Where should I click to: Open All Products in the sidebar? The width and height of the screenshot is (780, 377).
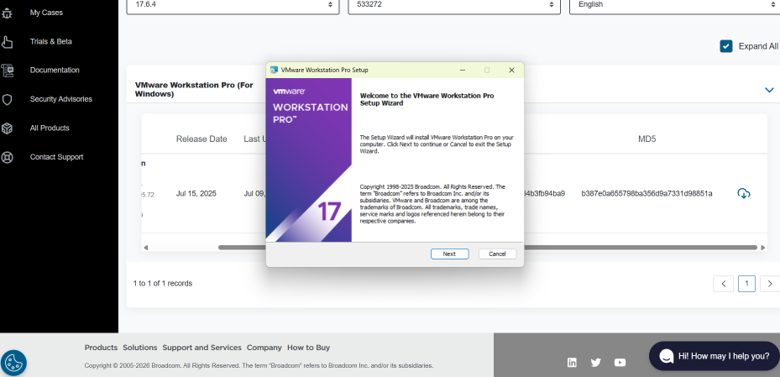click(x=50, y=128)
